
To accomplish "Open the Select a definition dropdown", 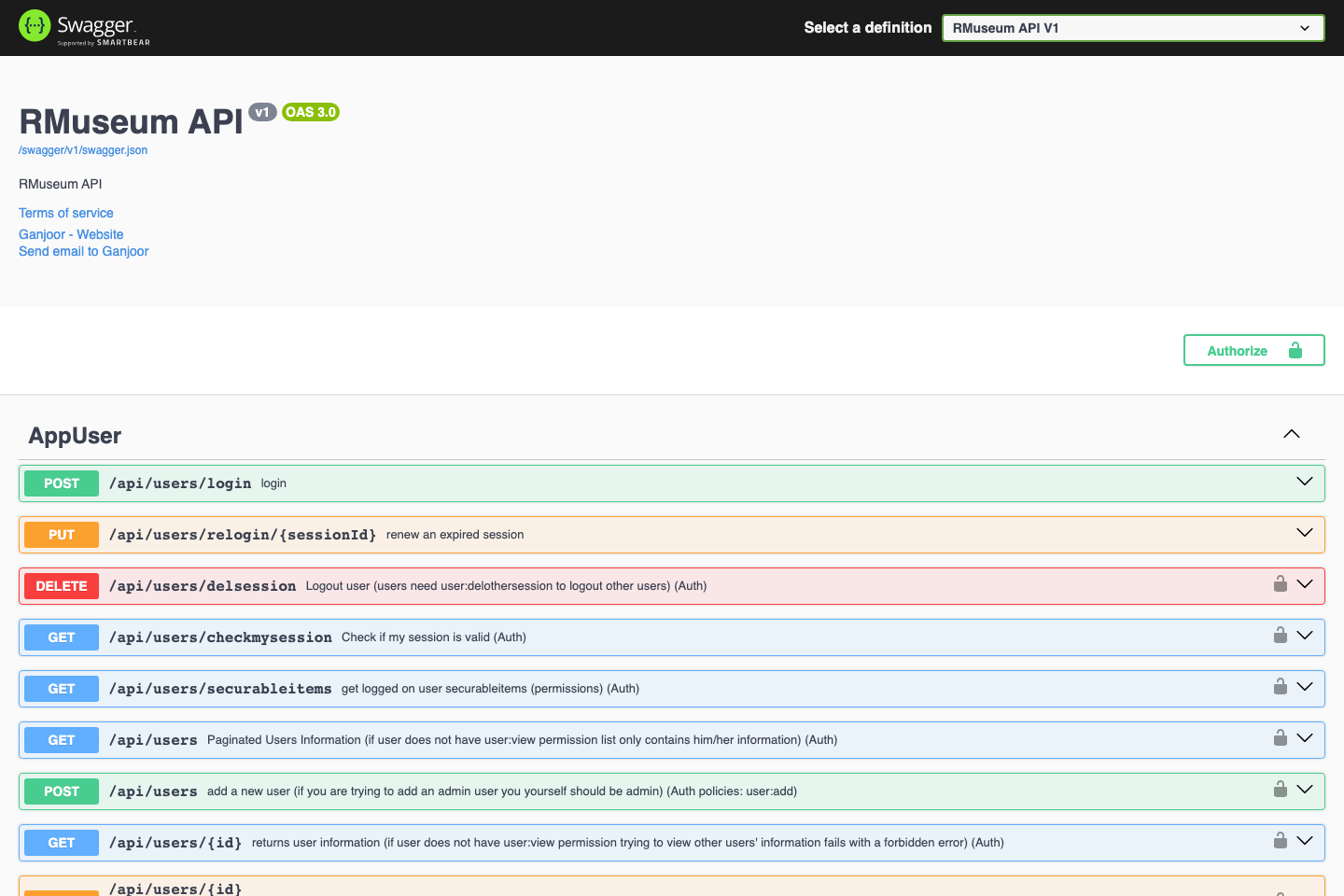I will tap(1133, 28).
